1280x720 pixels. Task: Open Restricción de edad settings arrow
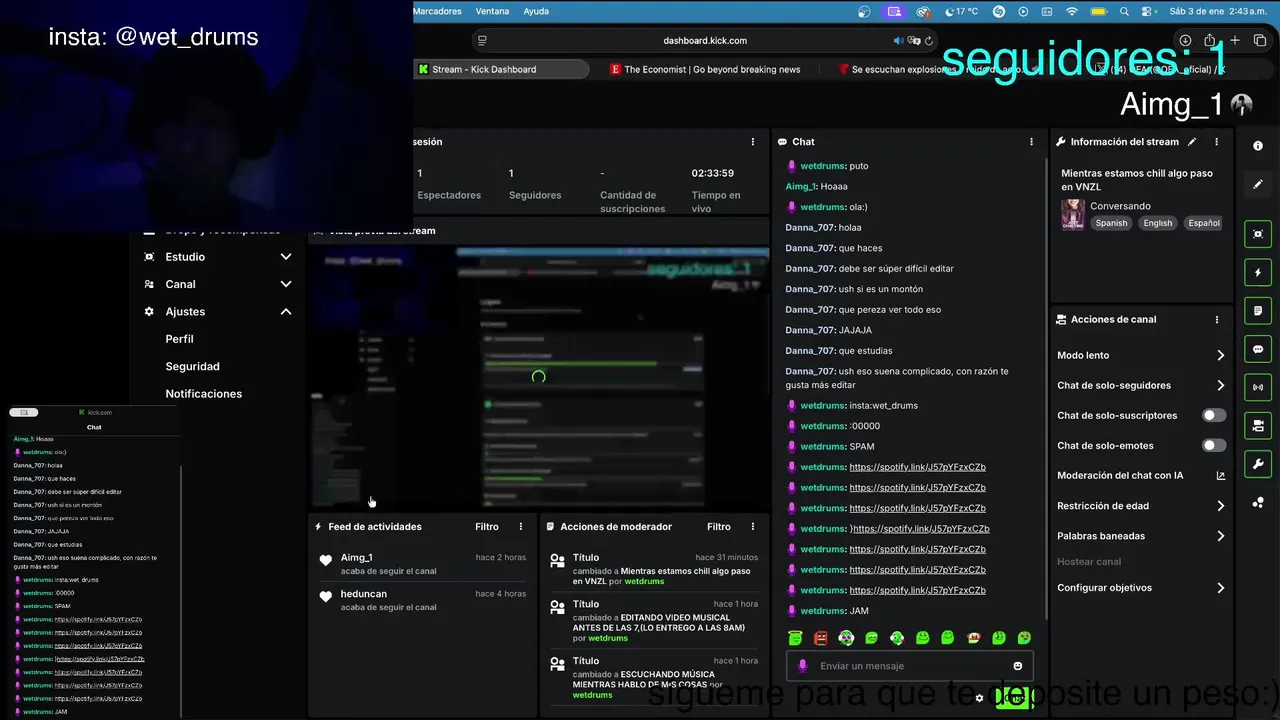click(1220, 506)
